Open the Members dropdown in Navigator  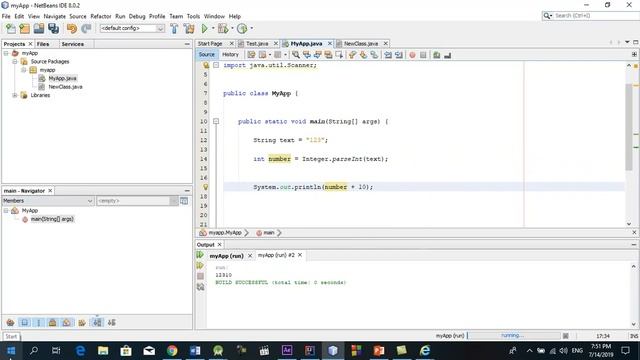point(90,201)
